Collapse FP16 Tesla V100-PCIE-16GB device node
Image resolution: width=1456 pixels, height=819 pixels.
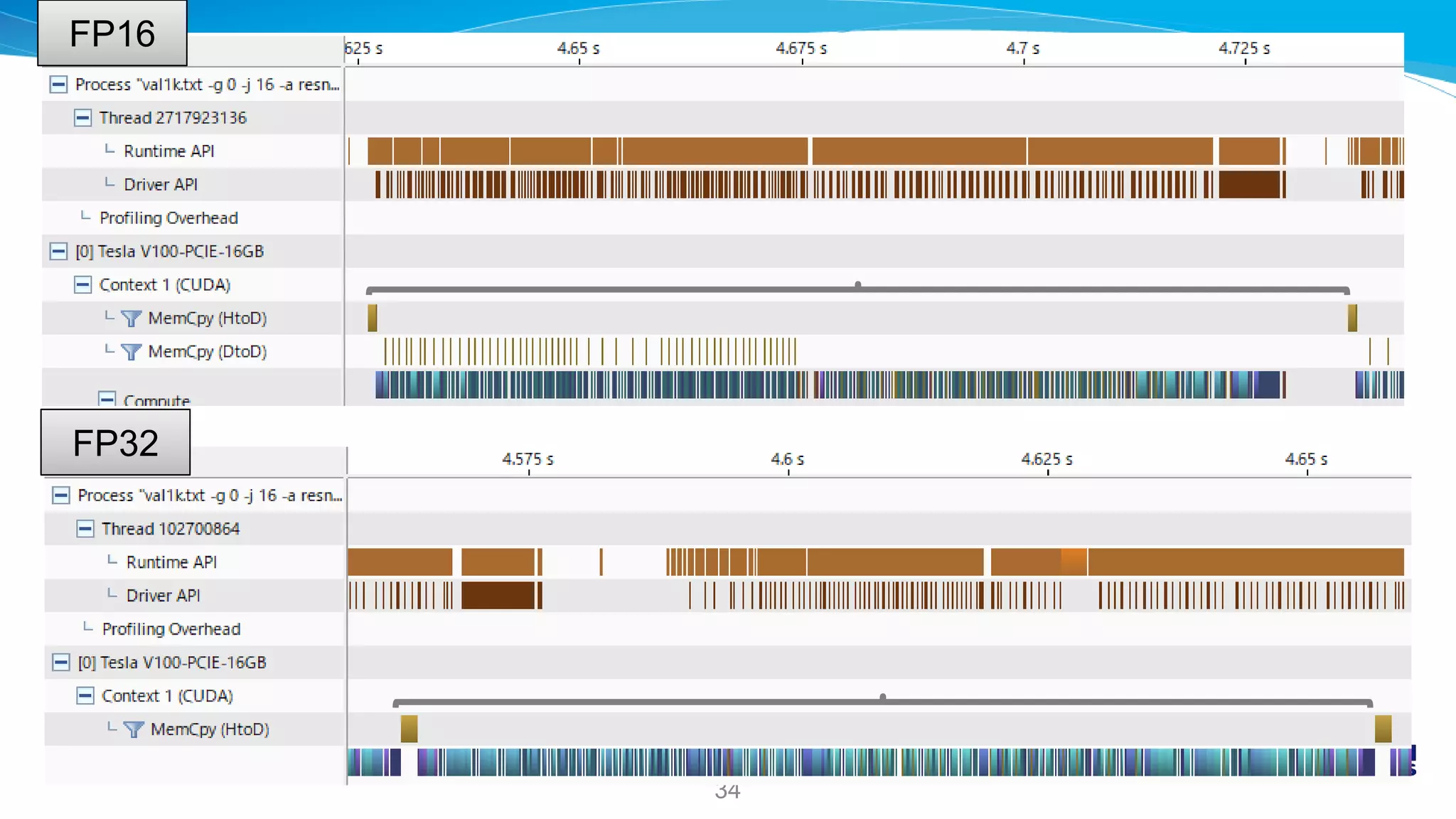tap(58, 252)
